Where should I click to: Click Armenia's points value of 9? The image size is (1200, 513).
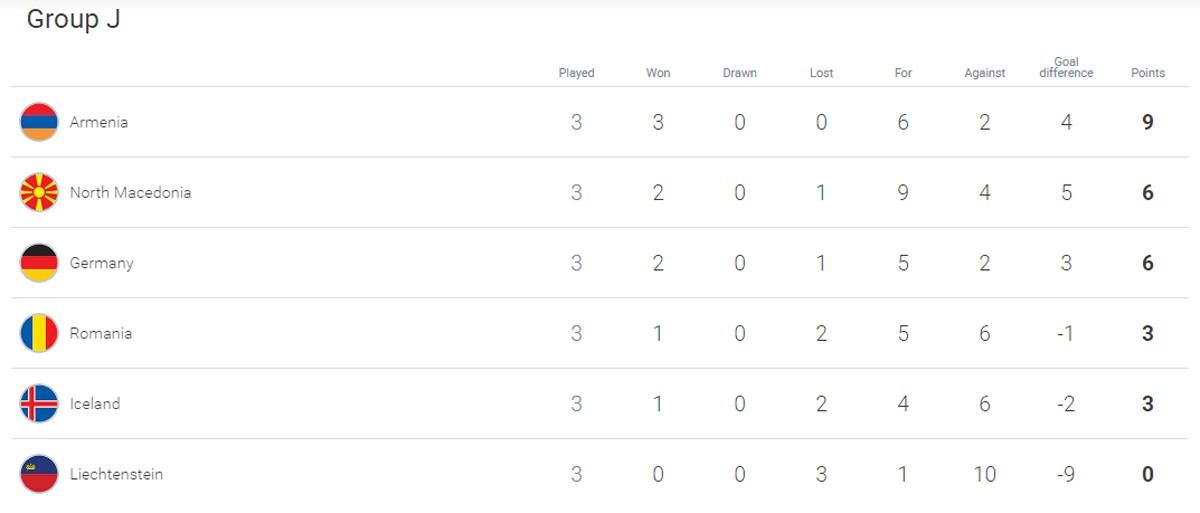click(x=1148, y=122)
